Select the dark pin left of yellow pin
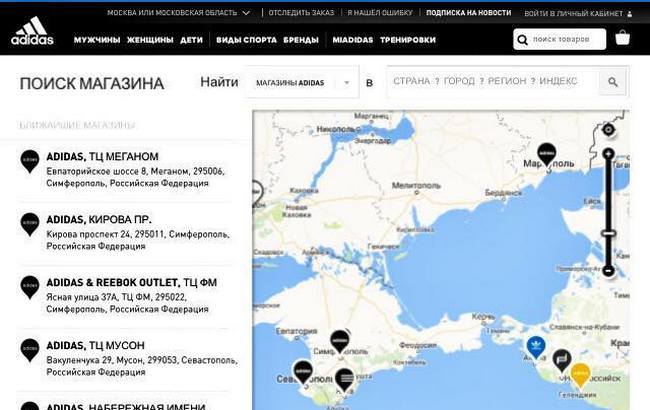The width and height of the screenshot is (650, 410). tap(562, 360)
